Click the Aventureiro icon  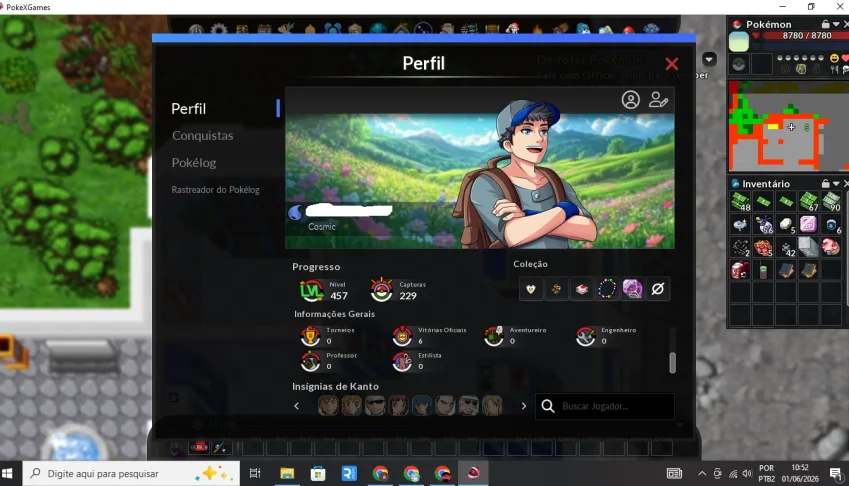[494, 336]
